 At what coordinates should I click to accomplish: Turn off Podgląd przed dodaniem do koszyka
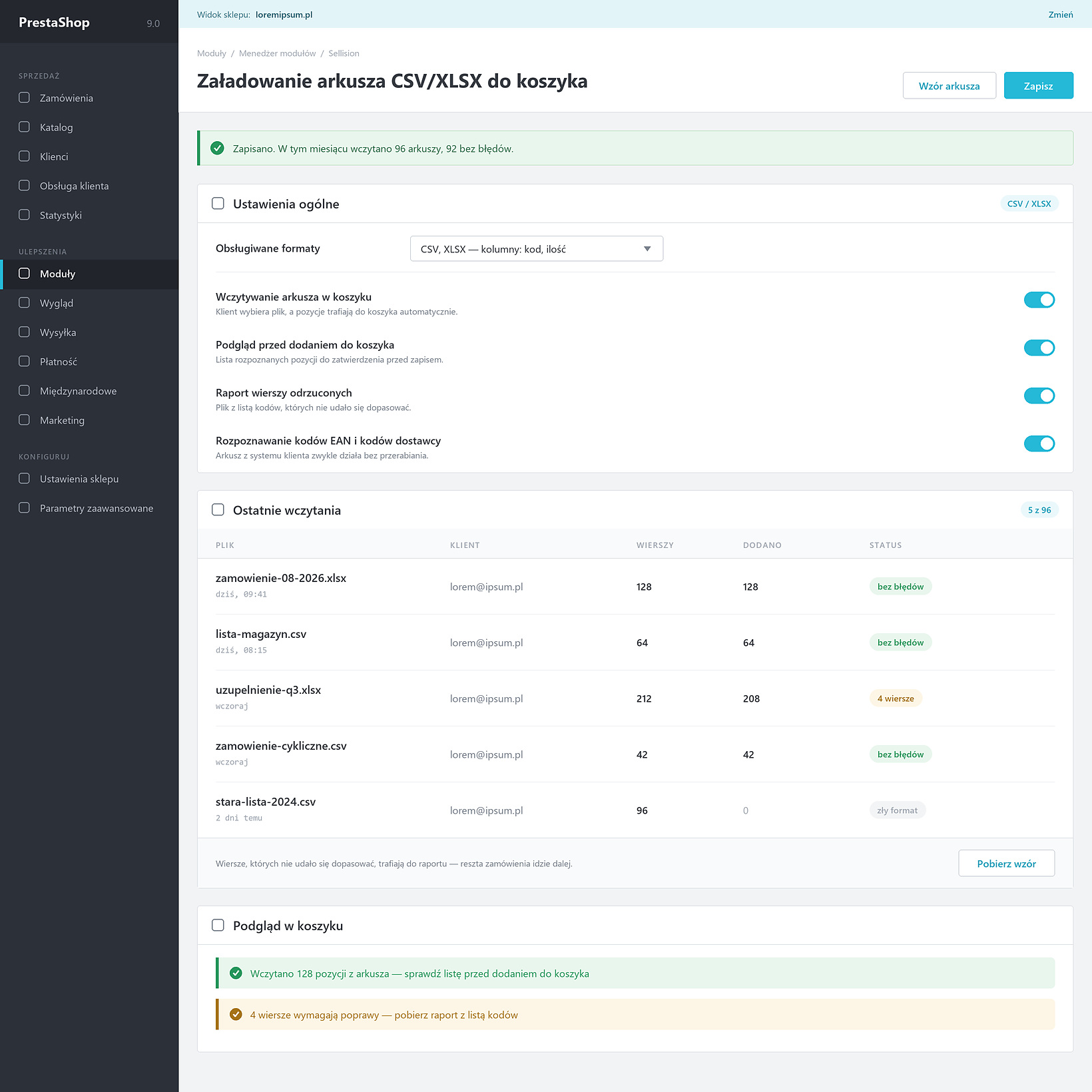tap(1039, 348)
